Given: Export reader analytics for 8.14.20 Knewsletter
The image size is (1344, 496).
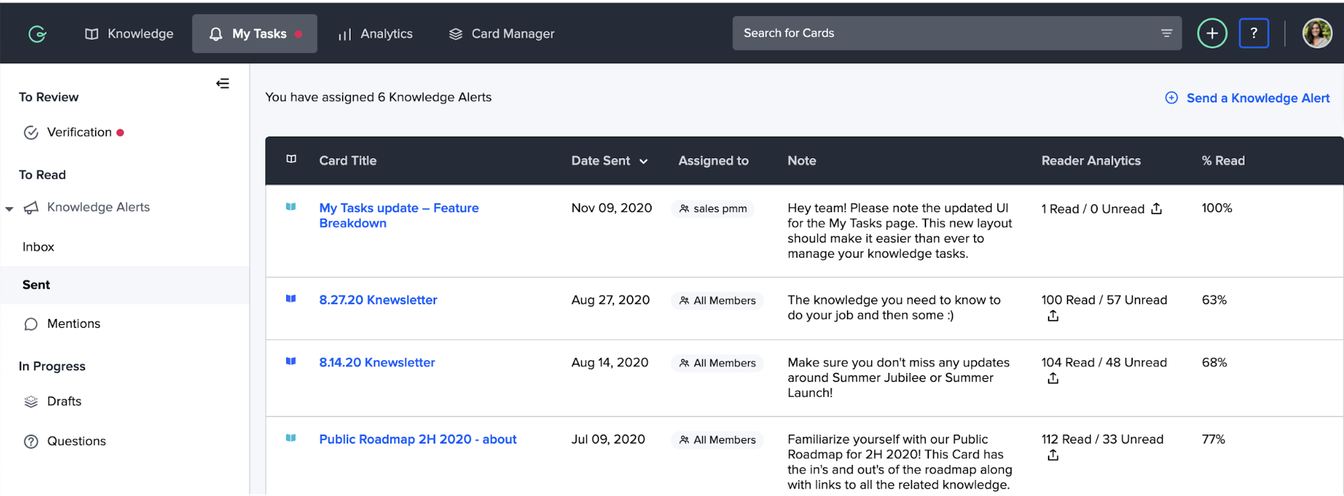Looking at the screenshot, I should (x=1052, y=379).
